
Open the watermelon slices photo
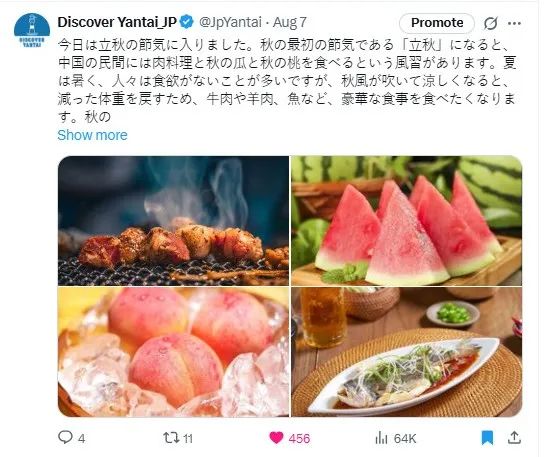[x=407, y=221]
